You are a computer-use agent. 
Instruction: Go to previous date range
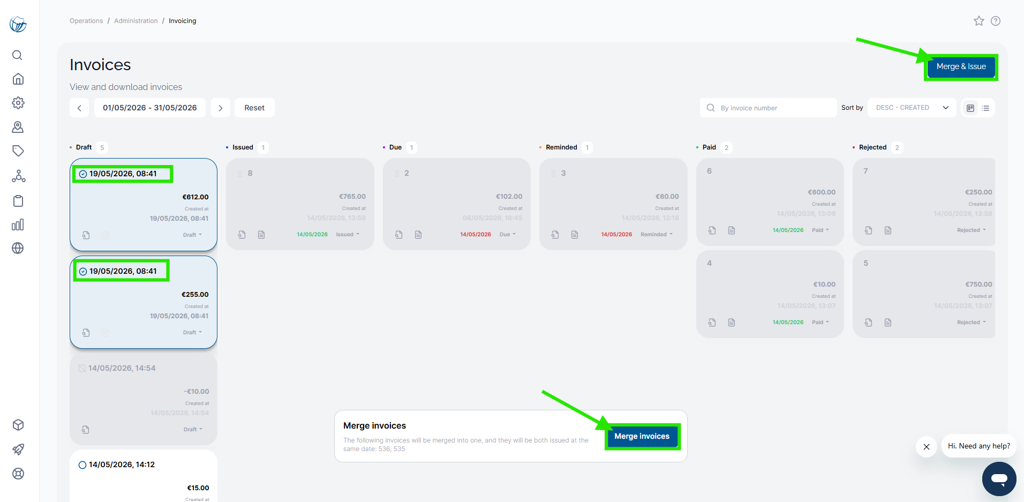pyautogui.click(x=79, y=108)
